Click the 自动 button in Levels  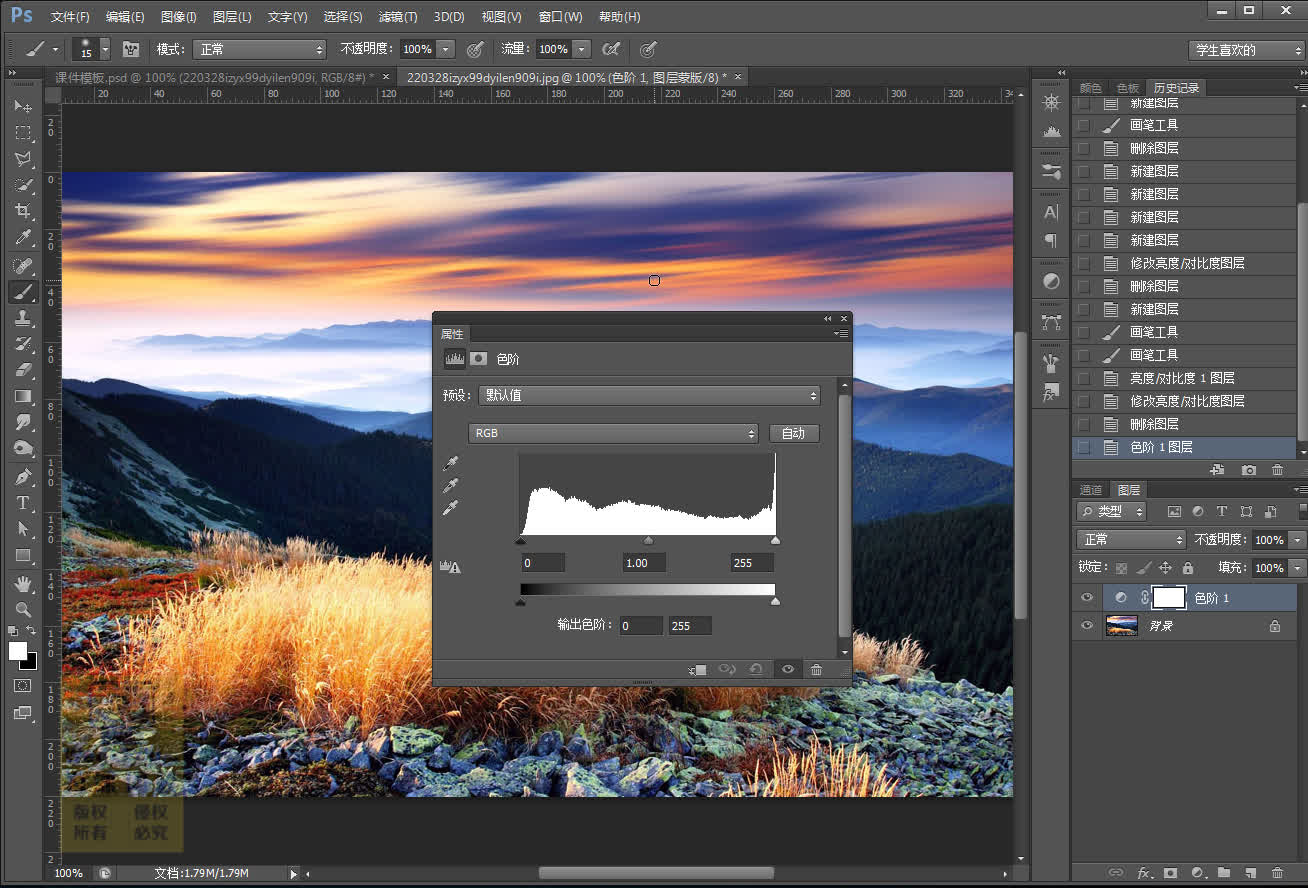pos(793,433)
